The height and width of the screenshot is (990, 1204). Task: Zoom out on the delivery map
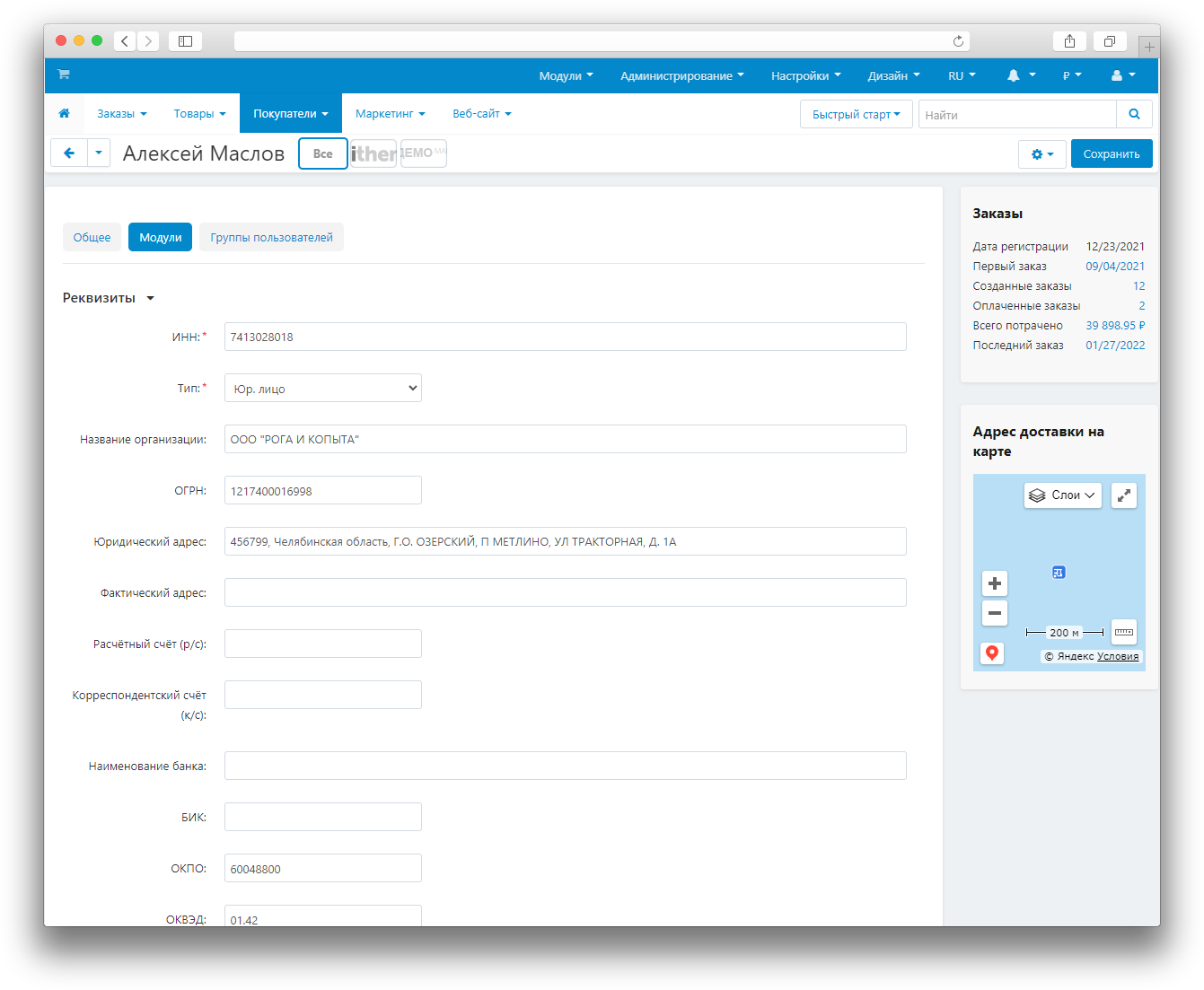pyautogui.click(x=994, y=613)
